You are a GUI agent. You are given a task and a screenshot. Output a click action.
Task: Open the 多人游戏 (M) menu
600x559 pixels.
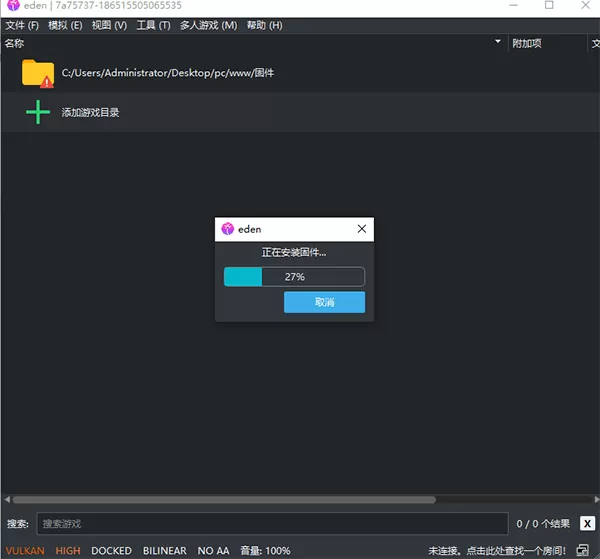(209, 25)
